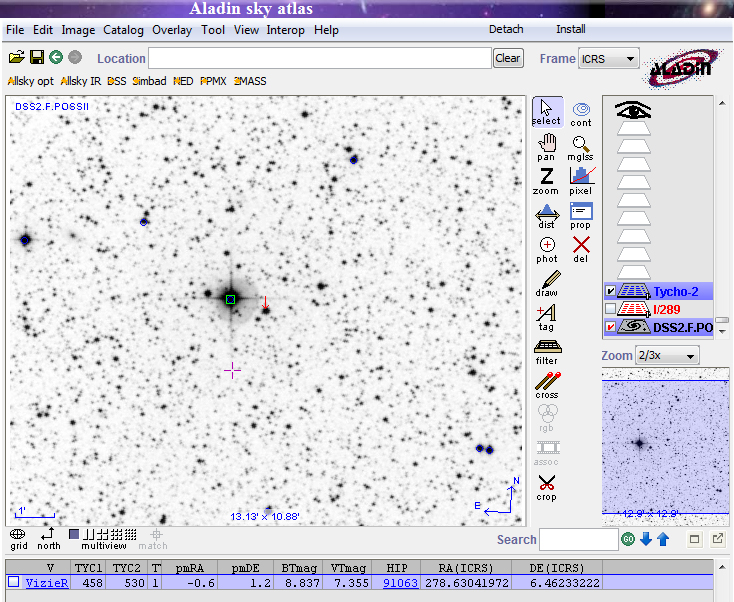Image resolution: width=734 pixels, height=602 pixels.
Task: Toggle the eye visibility icon above stack
Action: [x=633, y=110]
